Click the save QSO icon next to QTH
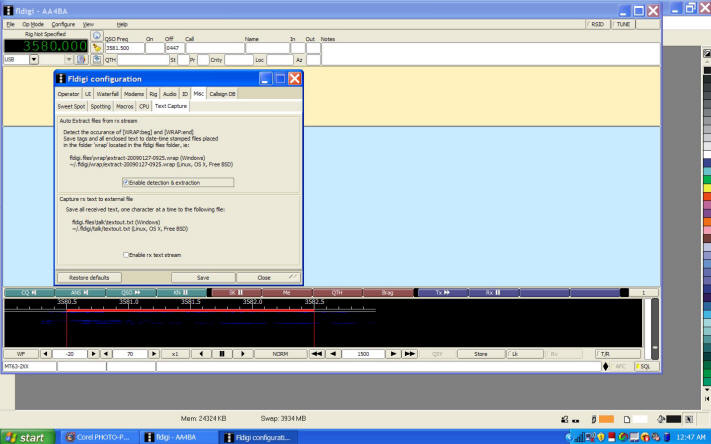 click(97, 59)
